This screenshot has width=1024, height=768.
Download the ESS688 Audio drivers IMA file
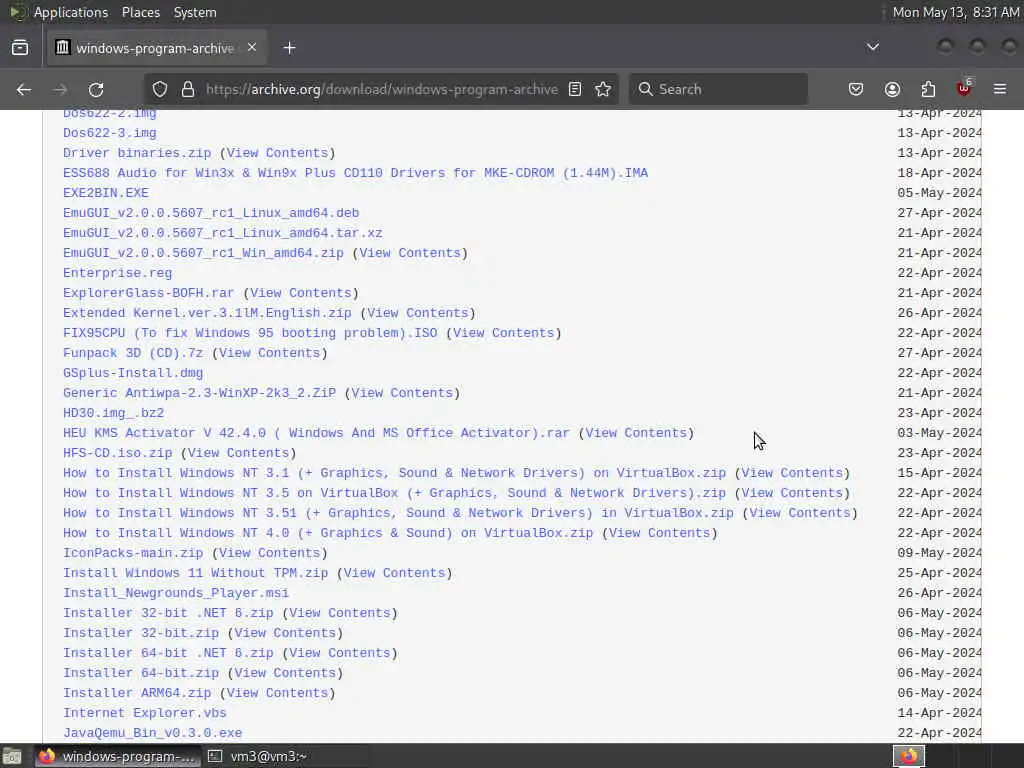coord(355,173)
